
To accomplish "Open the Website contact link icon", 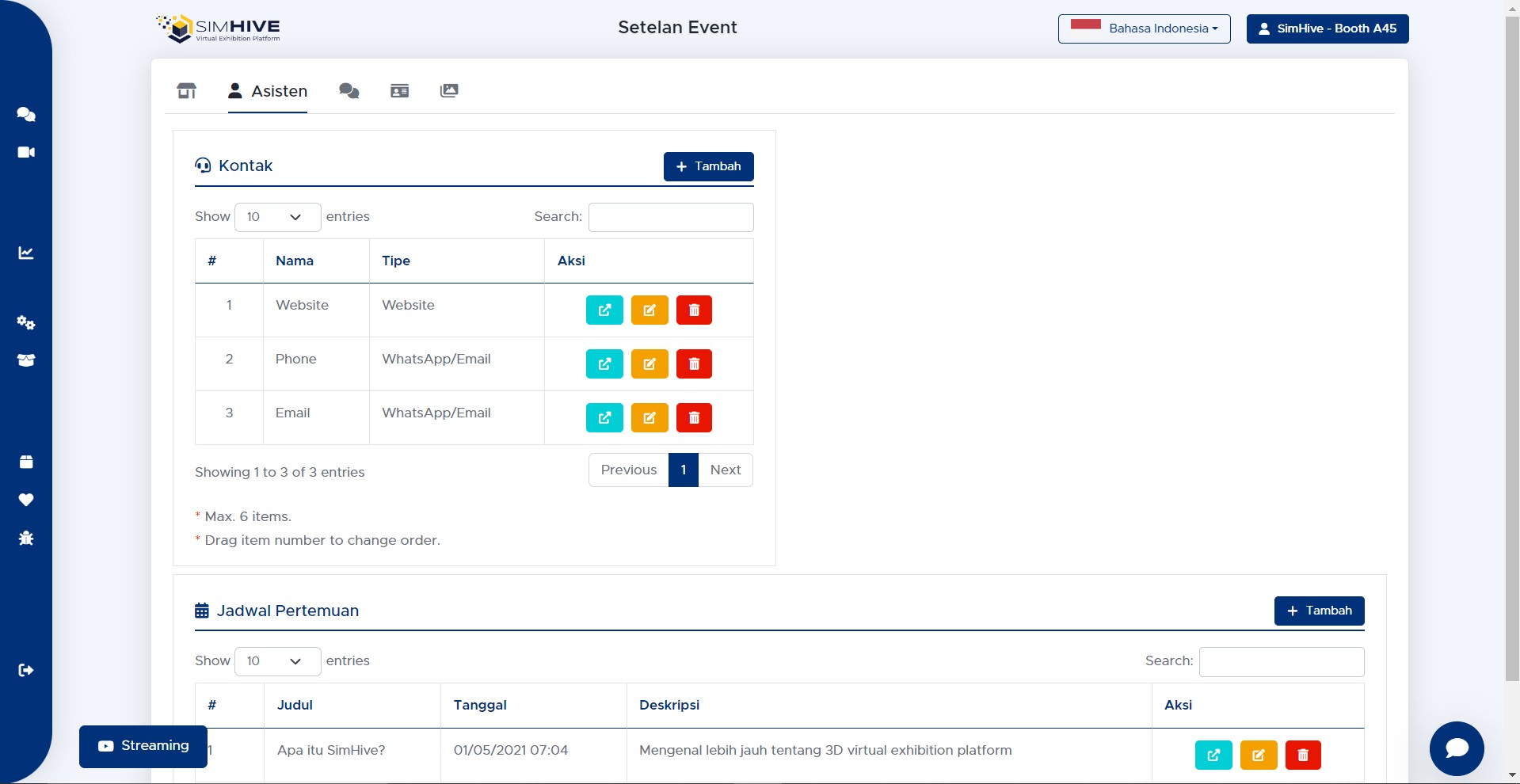I will tap(604, 310).
